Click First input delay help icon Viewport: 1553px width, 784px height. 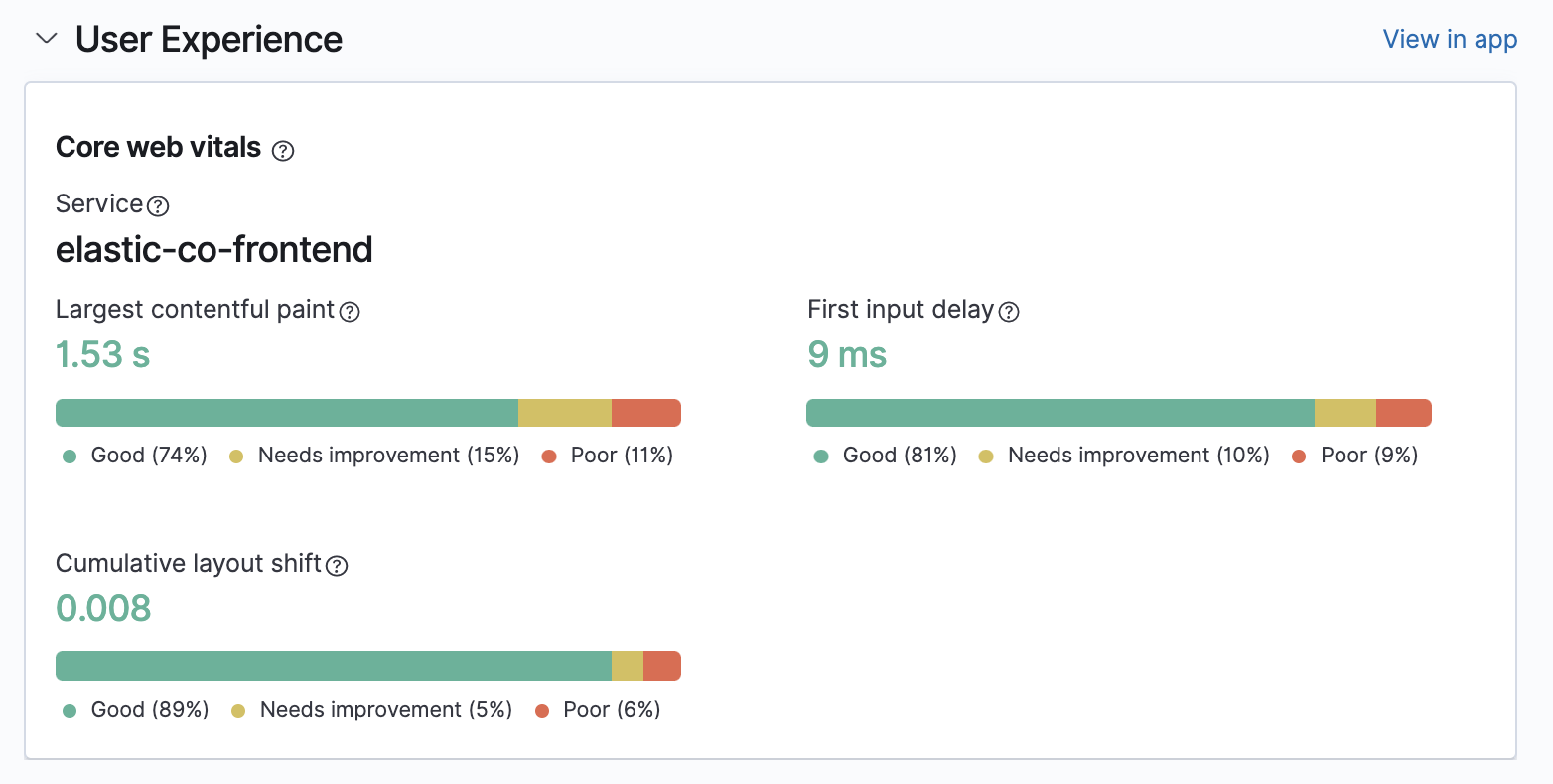[1009, 312]
